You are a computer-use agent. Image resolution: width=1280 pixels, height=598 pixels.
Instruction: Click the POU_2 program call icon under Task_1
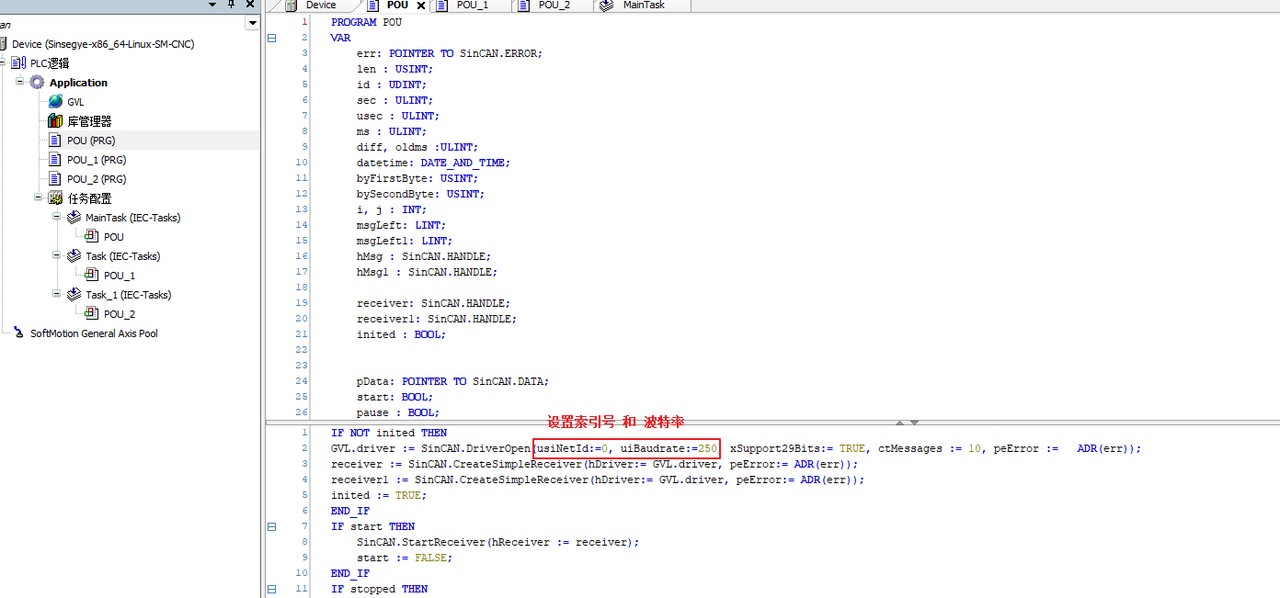tap(92, 314)
